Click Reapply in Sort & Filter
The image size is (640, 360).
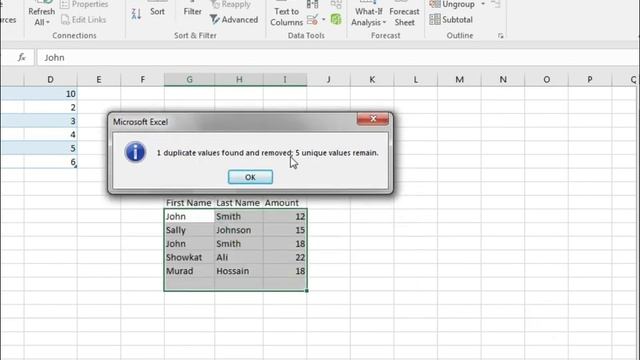pyautogui.click(x=231, y=4)
